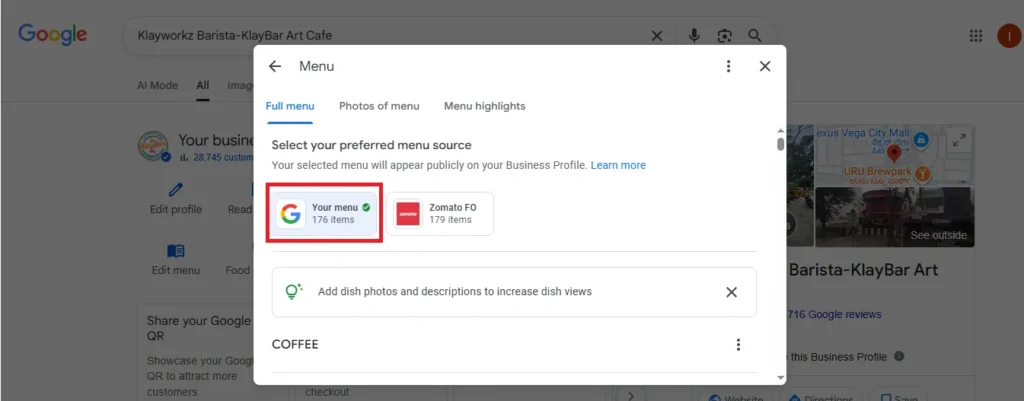
Task: Select Zomato FO menu source
Action: pyautogui.click(x=440, y=213)
